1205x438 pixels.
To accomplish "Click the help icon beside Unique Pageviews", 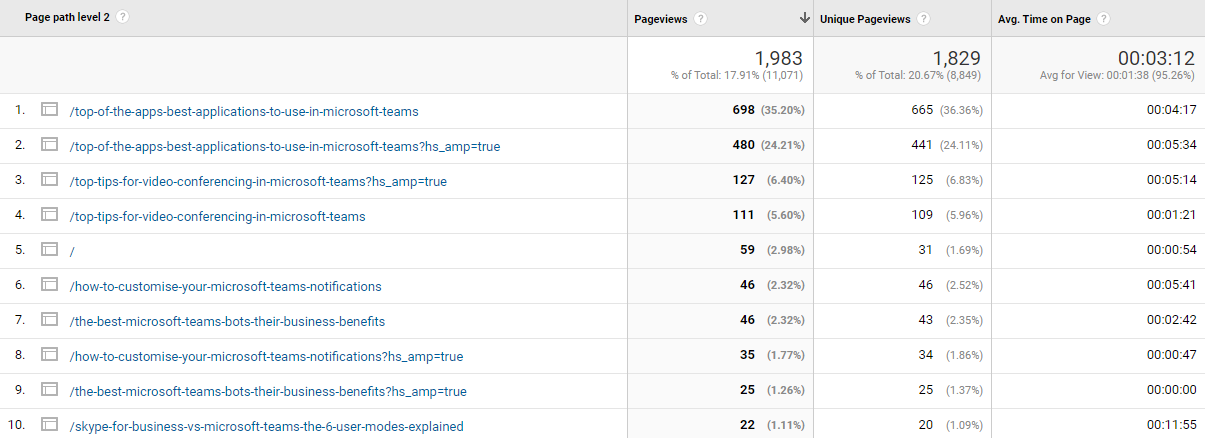I will 923,19.
